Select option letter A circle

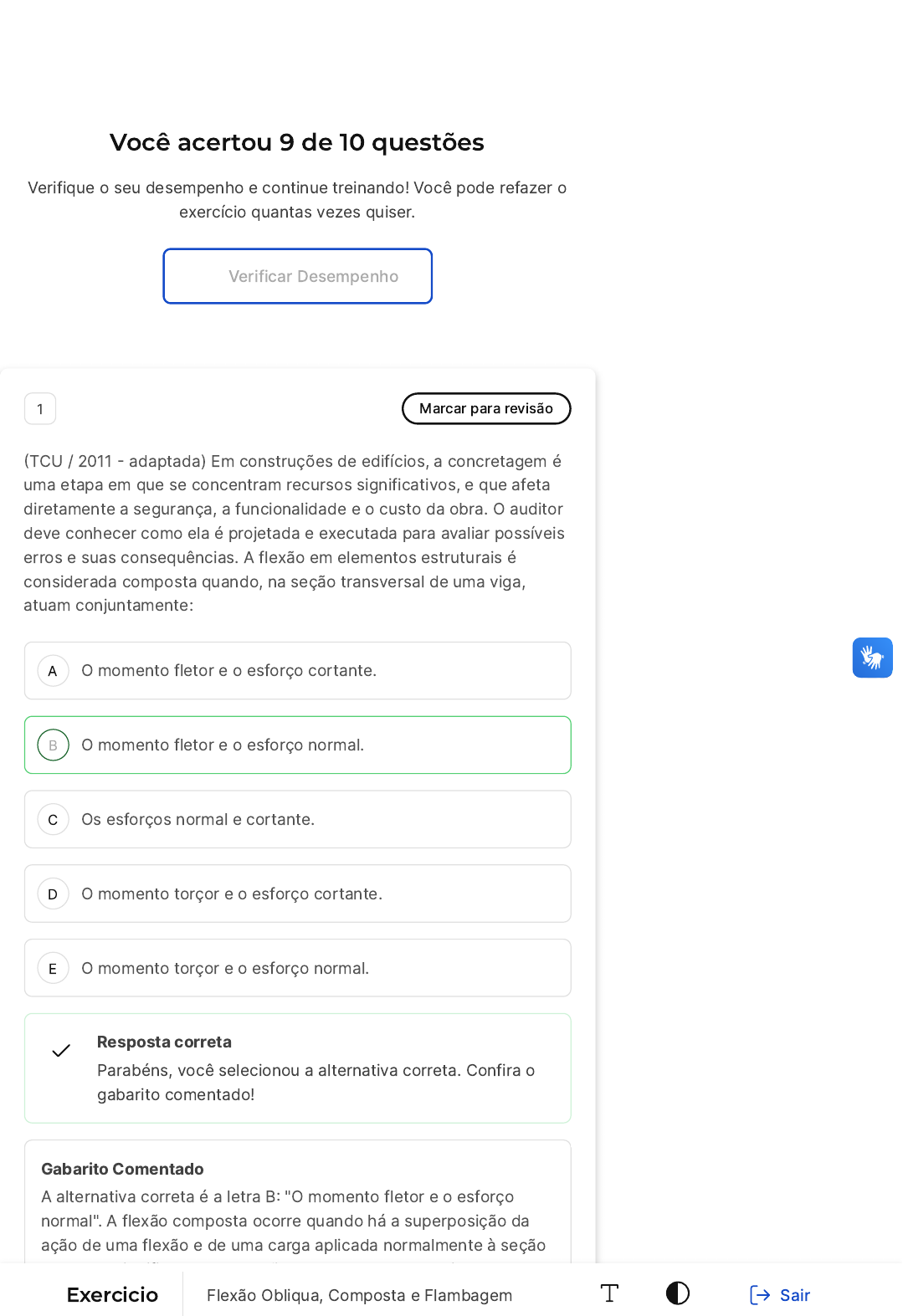pyautogui.click(x=53, y=671)
